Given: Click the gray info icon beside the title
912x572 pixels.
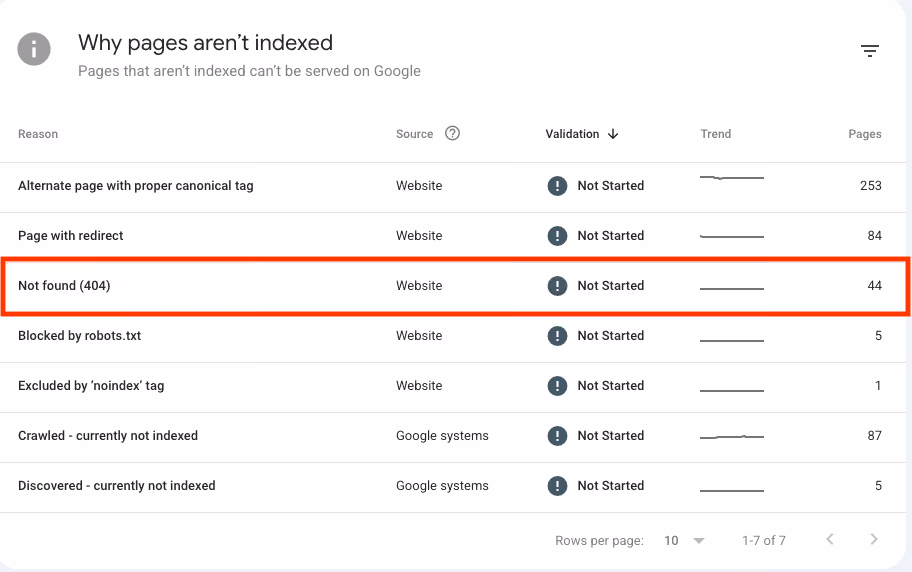Looking at the screenshot, I should pyautogui.click(x=34, y=49).
